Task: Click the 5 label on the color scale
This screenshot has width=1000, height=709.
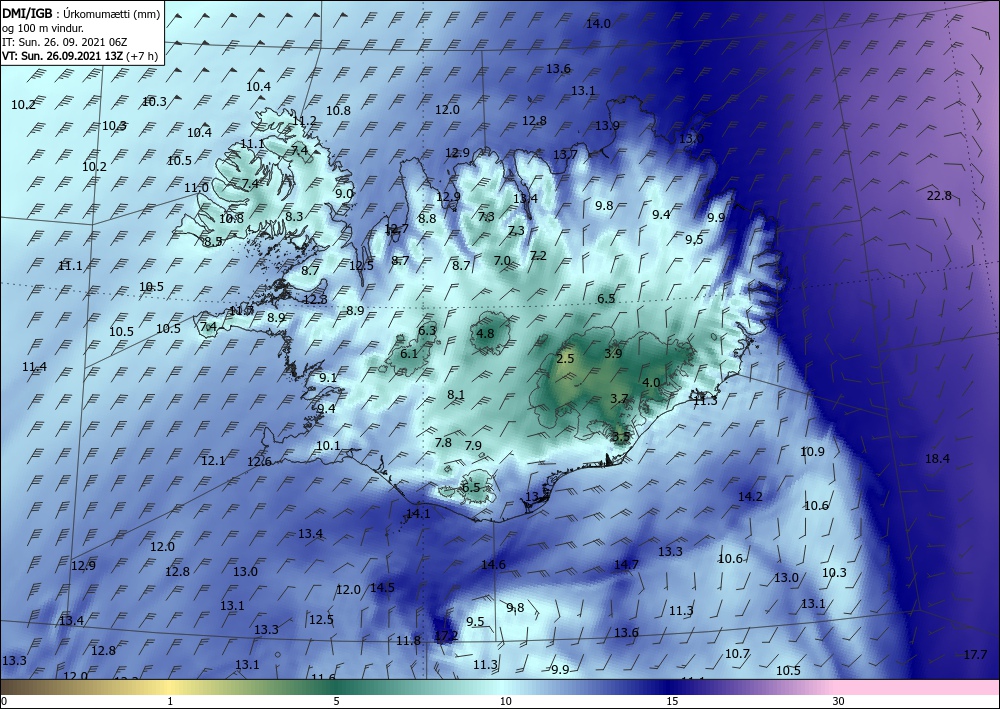Action: 336,701
